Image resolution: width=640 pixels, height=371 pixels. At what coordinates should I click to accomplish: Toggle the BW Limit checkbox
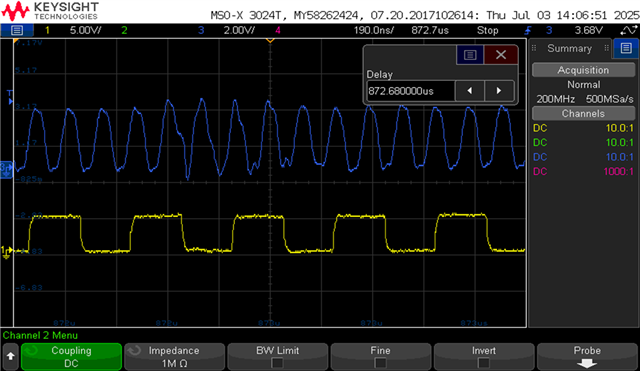pyautogui.click(x=278, y=362)
